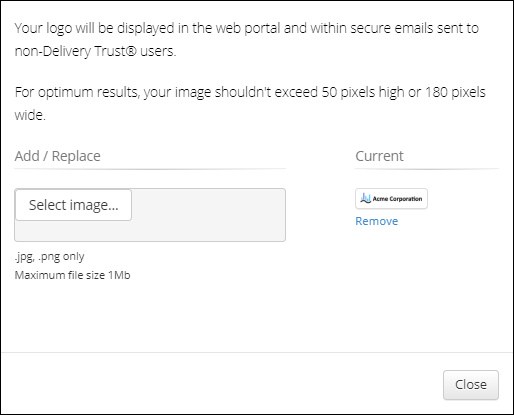
Task: Click the blue Remove link below the logo
Action: tap(376, 221)
